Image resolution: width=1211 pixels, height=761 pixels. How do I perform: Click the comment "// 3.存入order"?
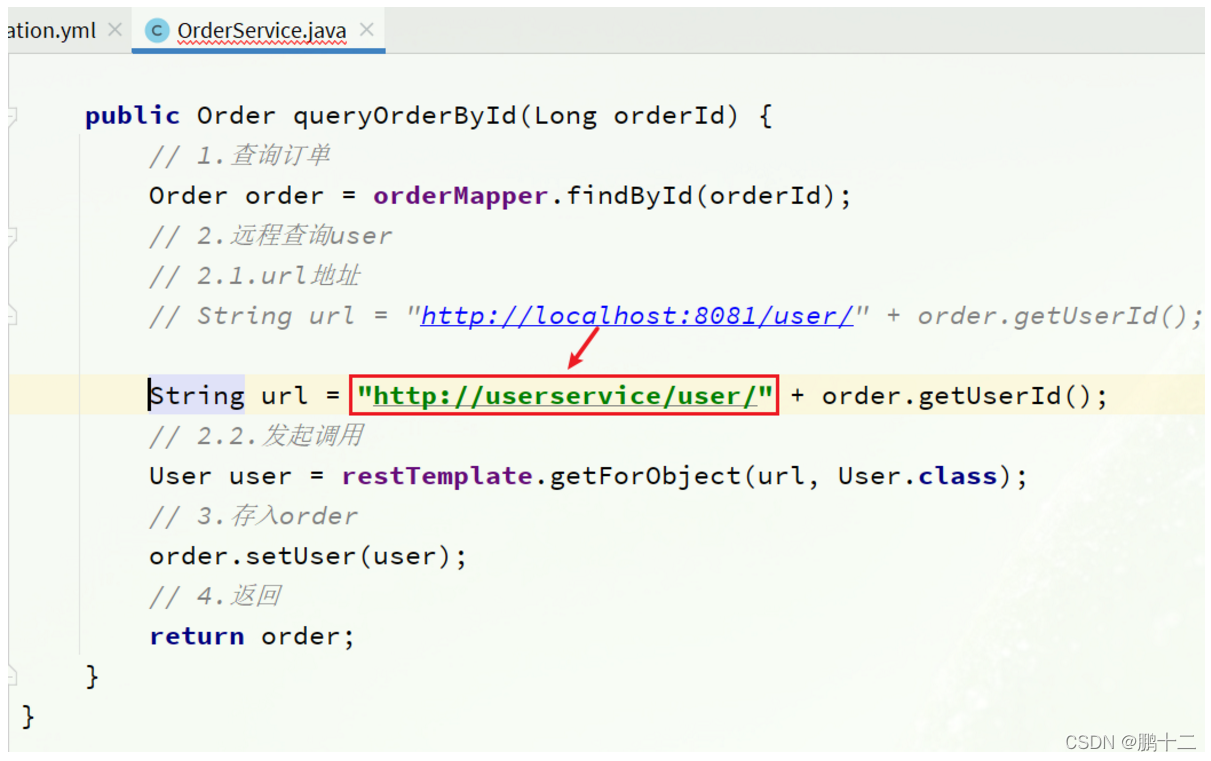253,516
